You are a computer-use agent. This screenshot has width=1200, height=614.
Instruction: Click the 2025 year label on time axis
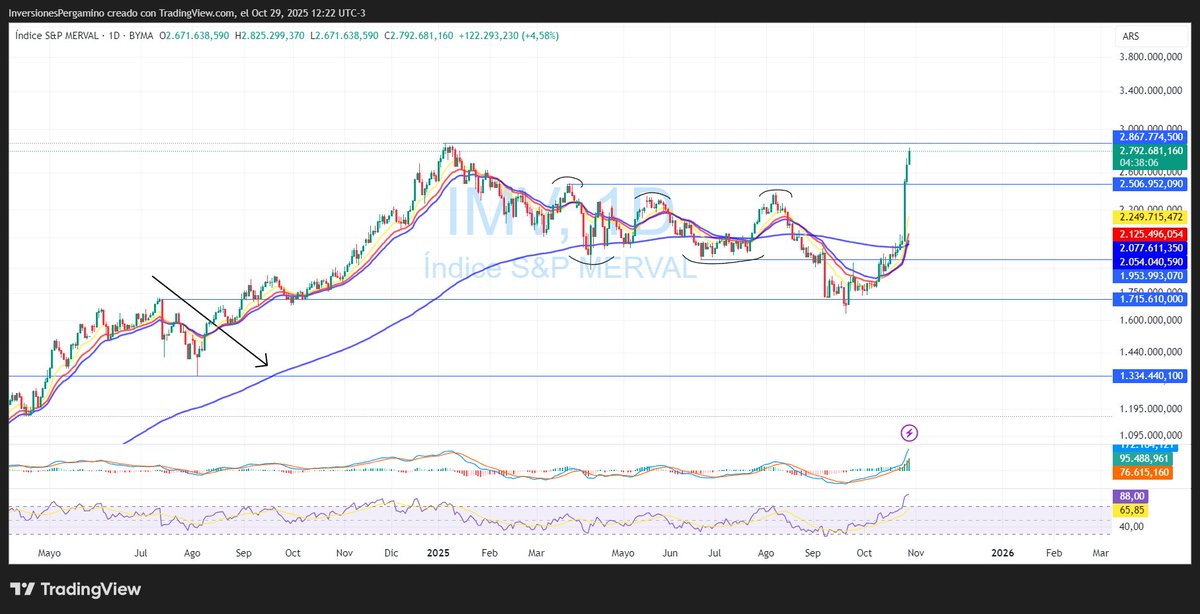pyautogui.click(x=439, y=552)
